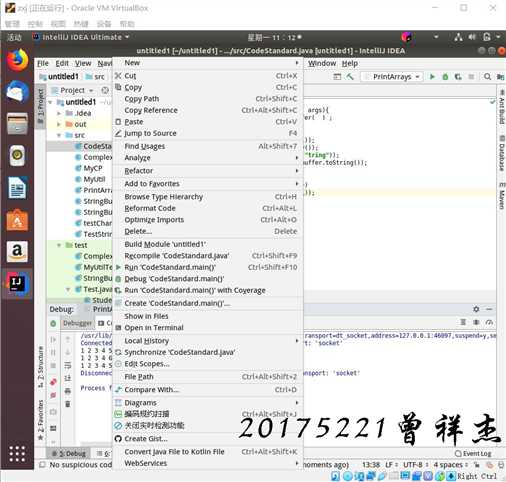Collapse the src folder
This screenshot has width=506, height=482.
click(59, 135)
